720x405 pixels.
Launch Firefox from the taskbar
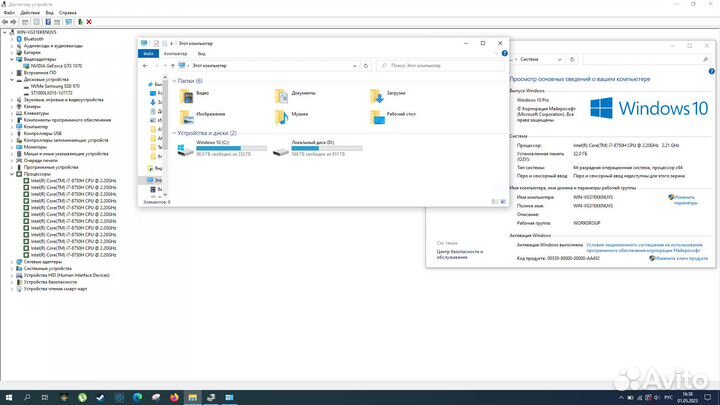174,397
